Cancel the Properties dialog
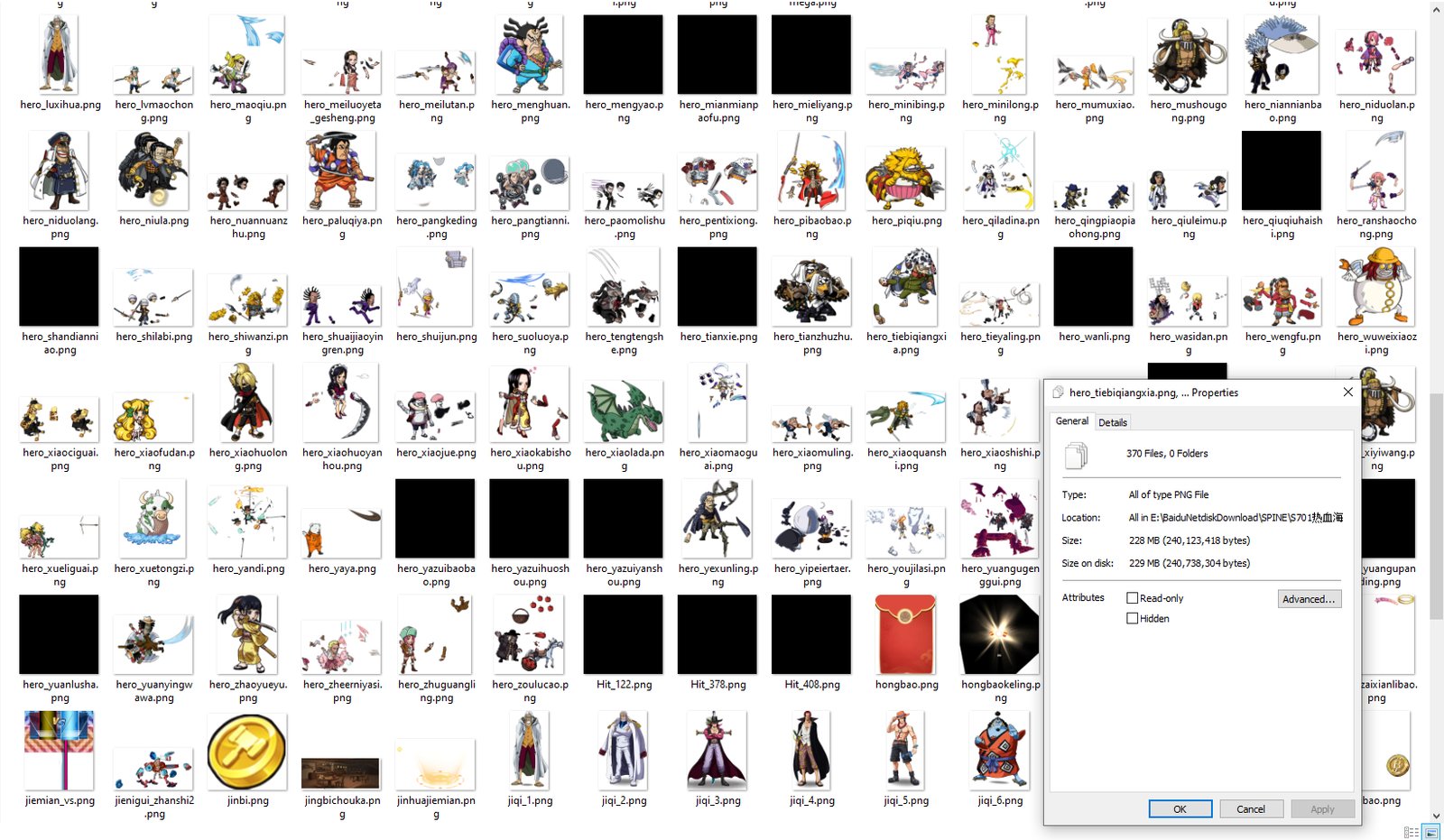Screen dimensions: 1444x840 1250,809
